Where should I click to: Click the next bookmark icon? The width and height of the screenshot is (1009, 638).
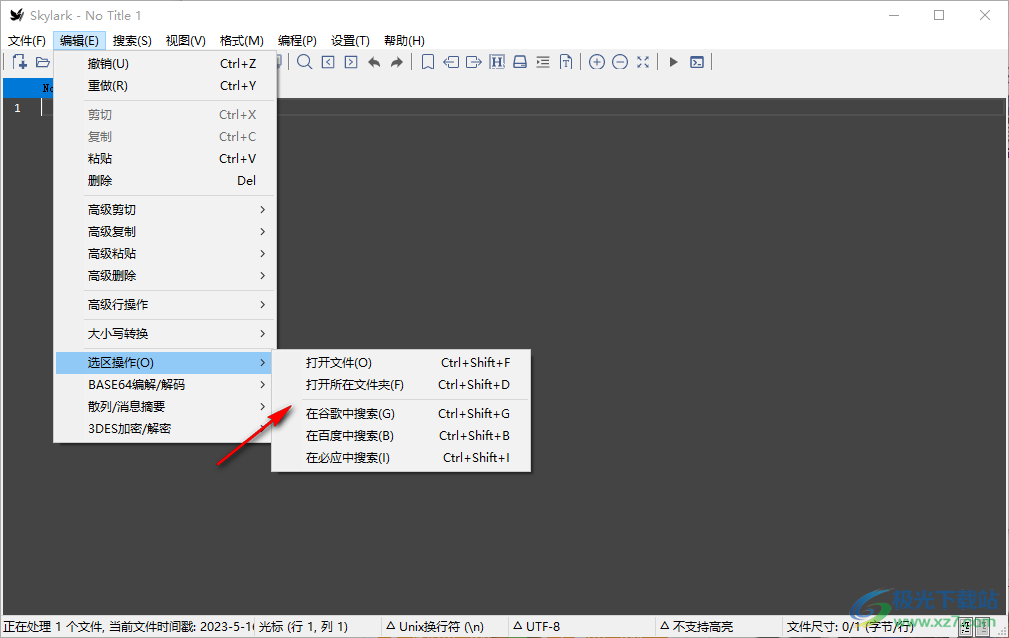click(474, 62)
